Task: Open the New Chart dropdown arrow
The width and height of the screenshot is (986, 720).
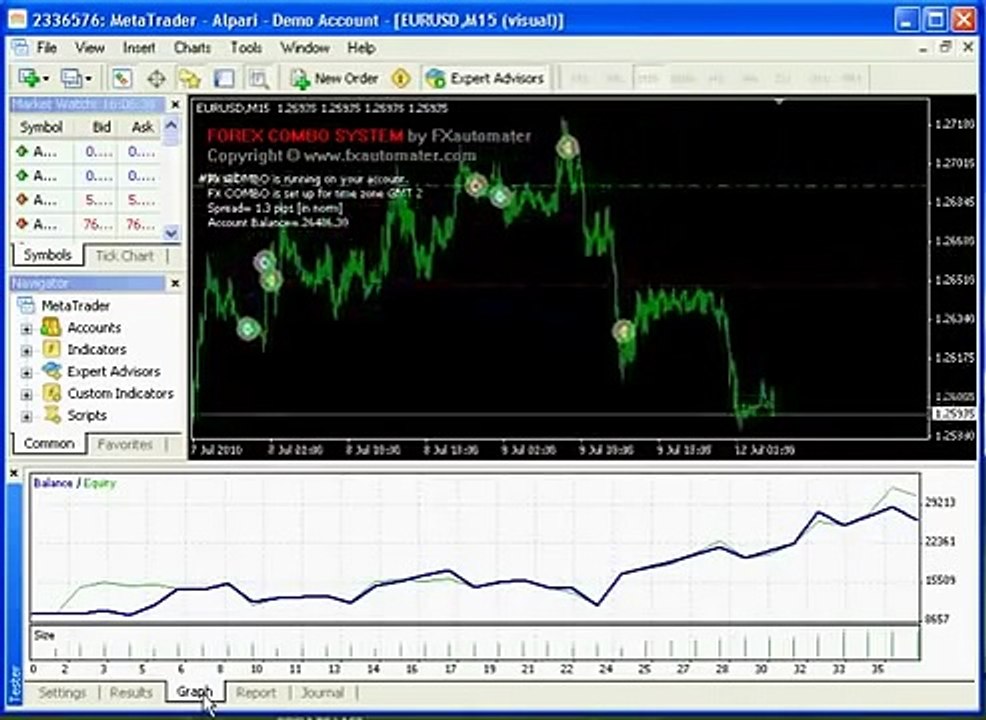Action: pos(46,79)
